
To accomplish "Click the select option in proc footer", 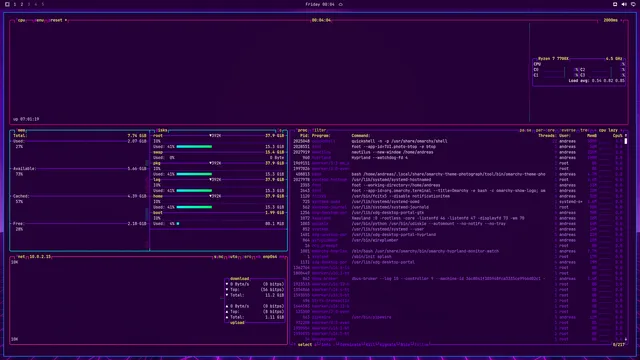I will point(304,344).
